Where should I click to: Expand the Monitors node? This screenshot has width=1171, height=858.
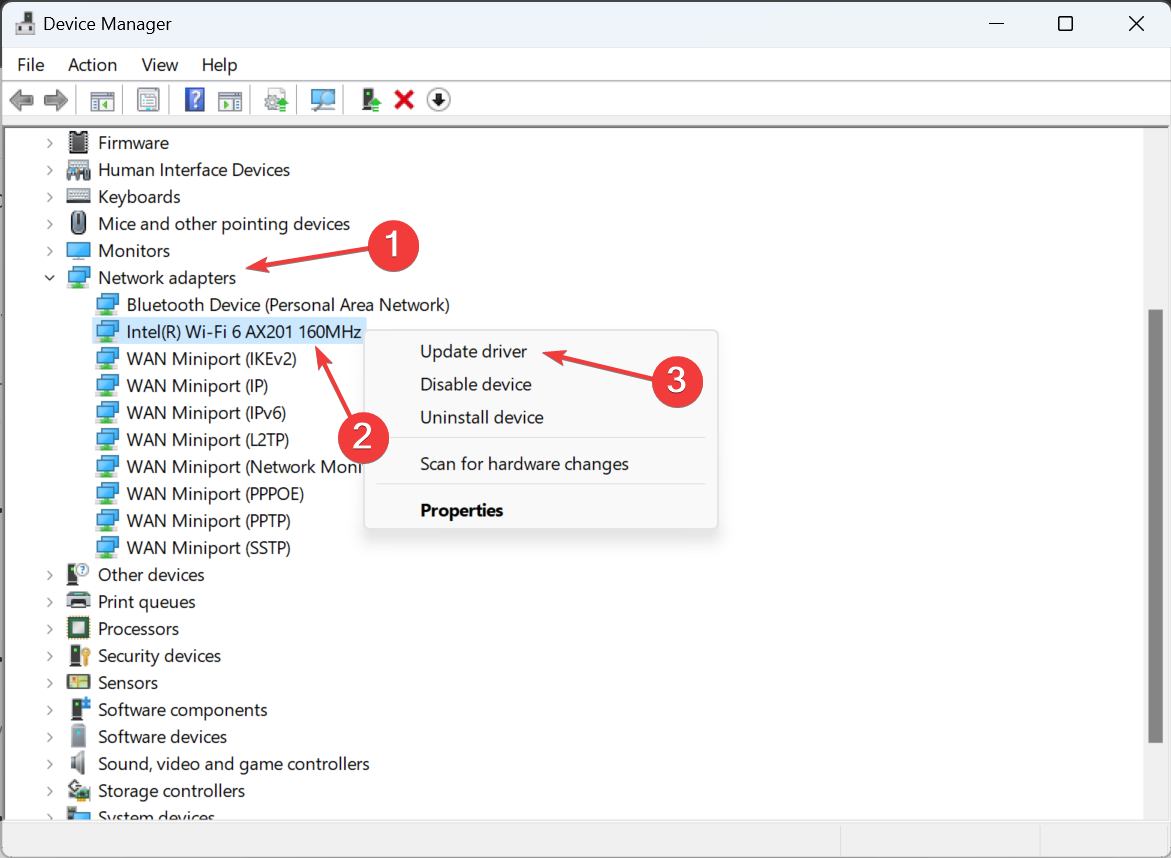49,251
